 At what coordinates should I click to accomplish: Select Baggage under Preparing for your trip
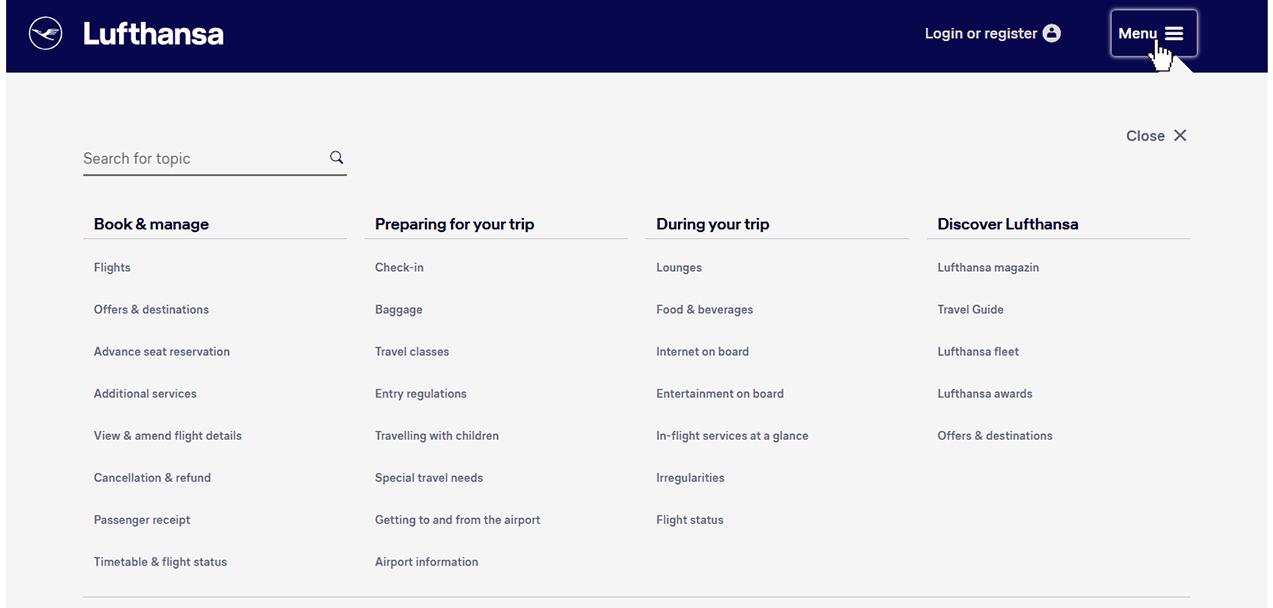(398, 310)
